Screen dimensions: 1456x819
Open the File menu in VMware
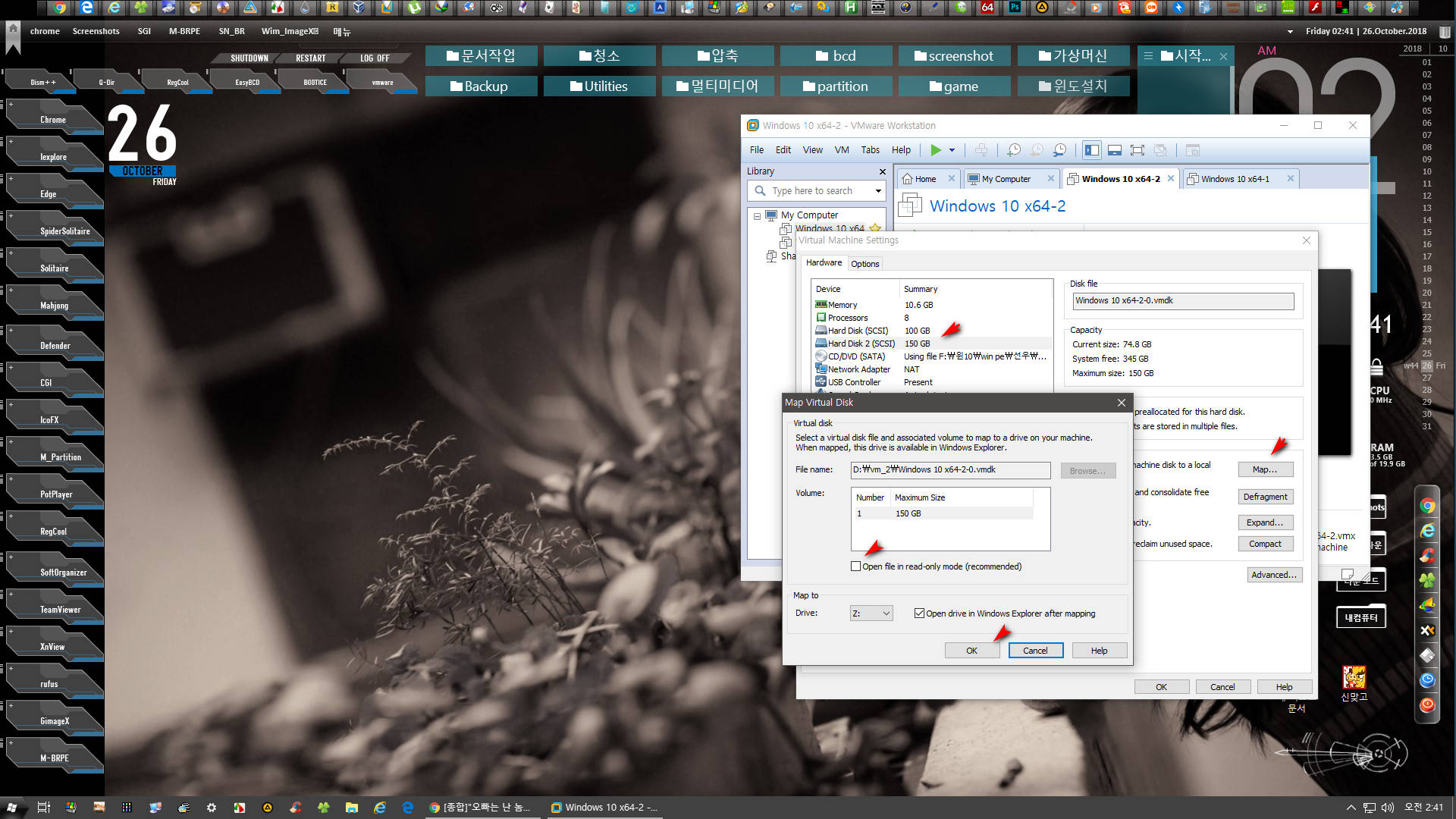point(757,150)
